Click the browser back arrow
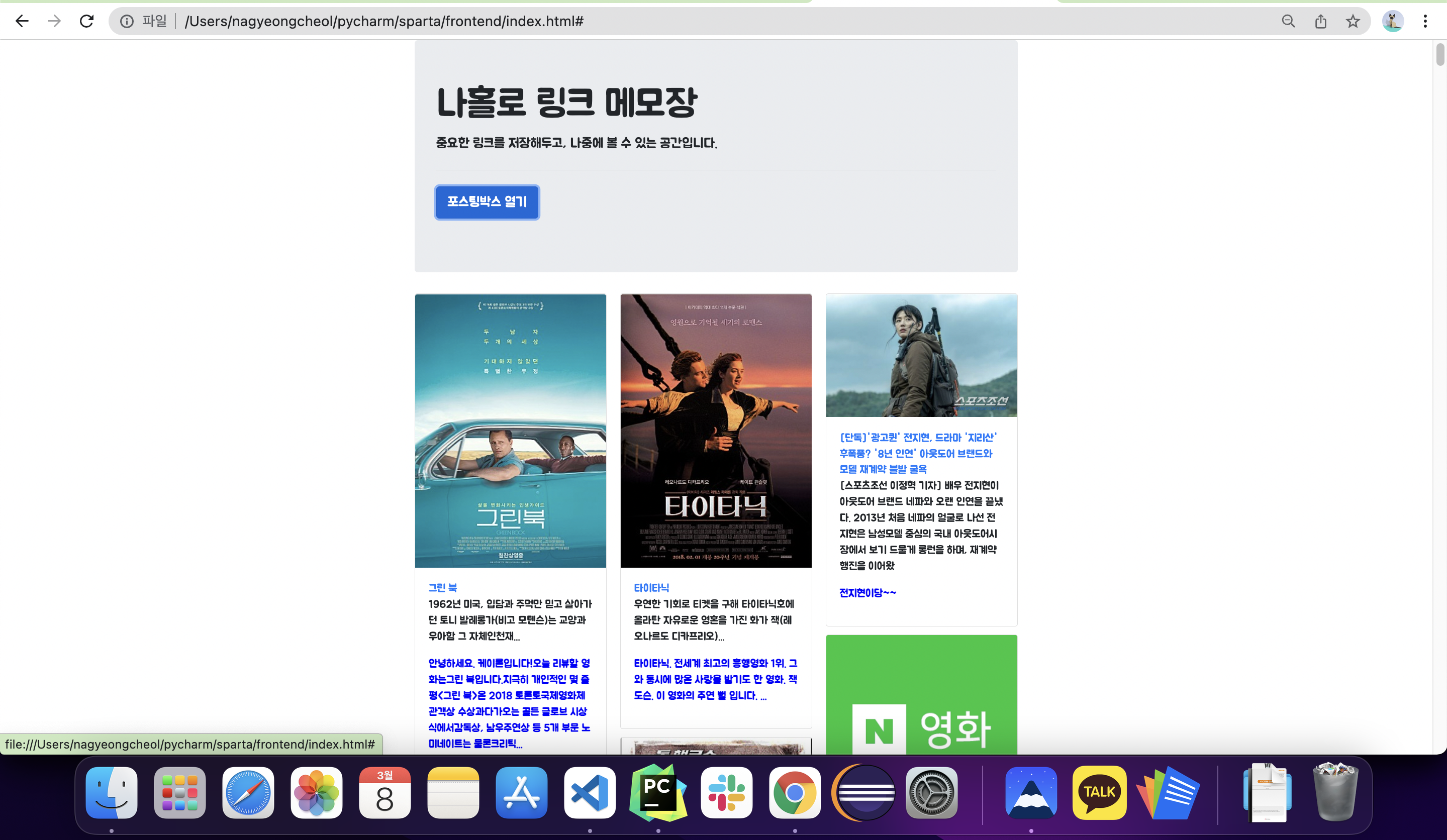Image resolution: width=1447 pixels, height=840 pixels. (x=22, y=21)
